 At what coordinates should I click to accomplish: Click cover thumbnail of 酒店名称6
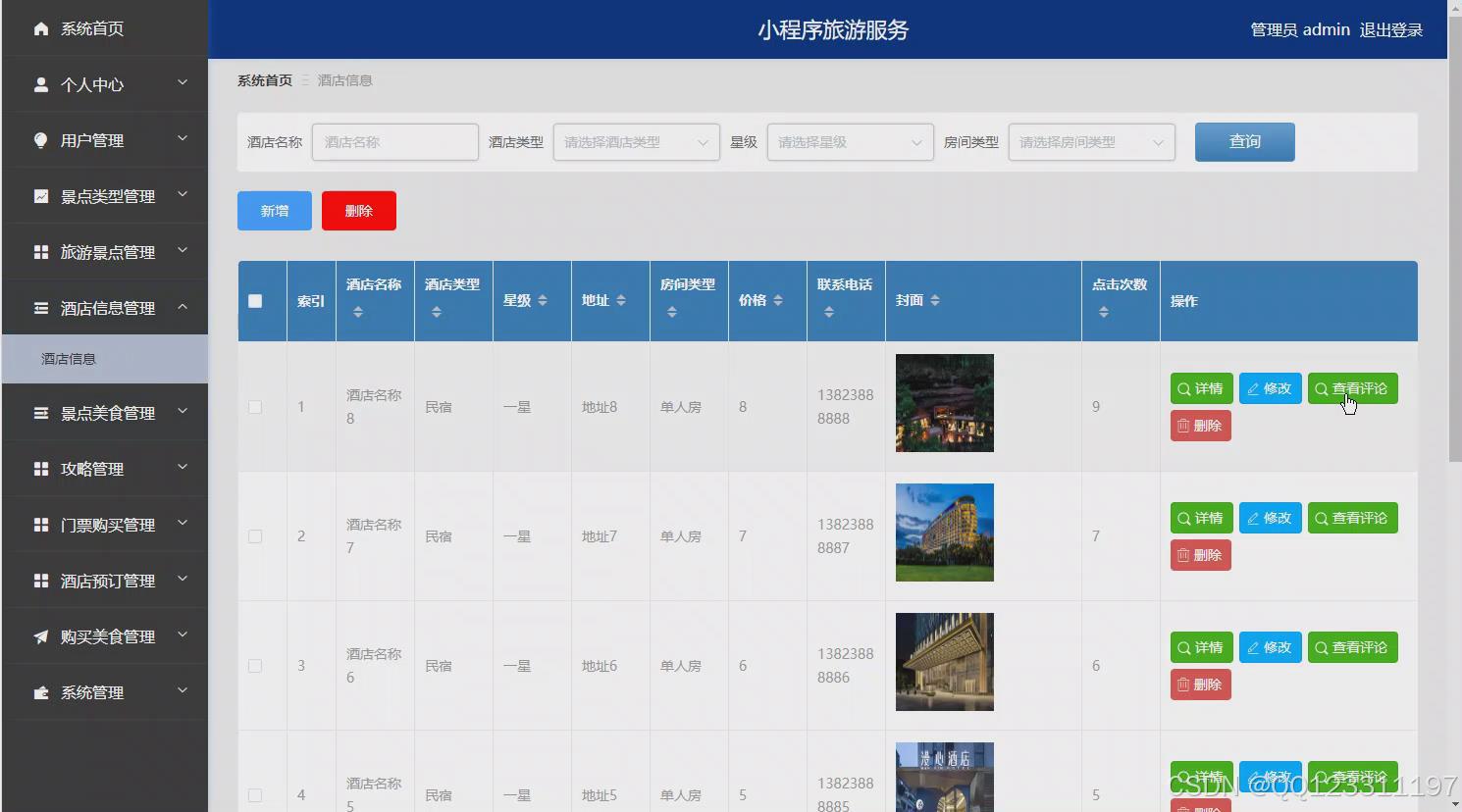(945, 662)
